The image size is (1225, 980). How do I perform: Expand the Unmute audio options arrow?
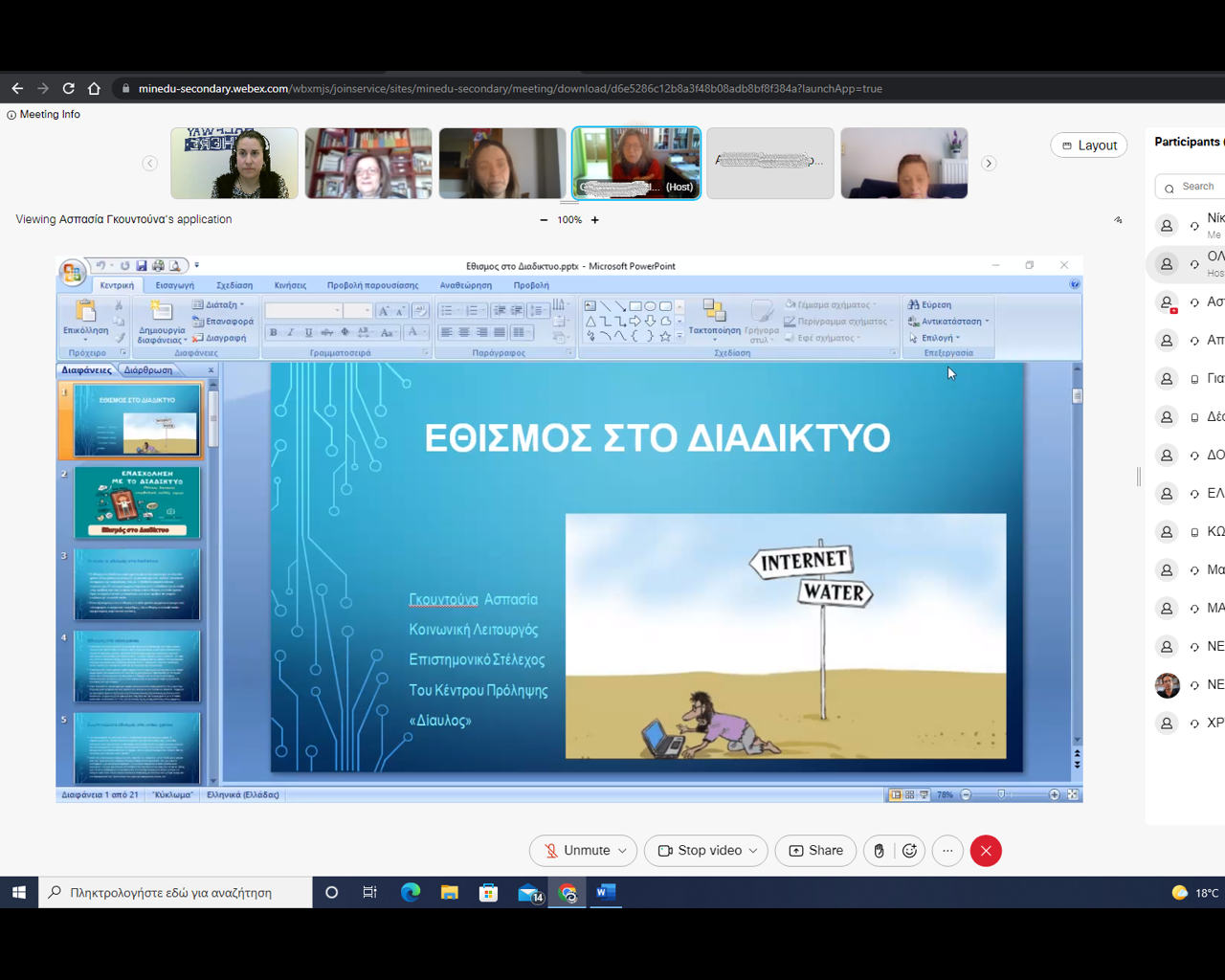point(623,851)
